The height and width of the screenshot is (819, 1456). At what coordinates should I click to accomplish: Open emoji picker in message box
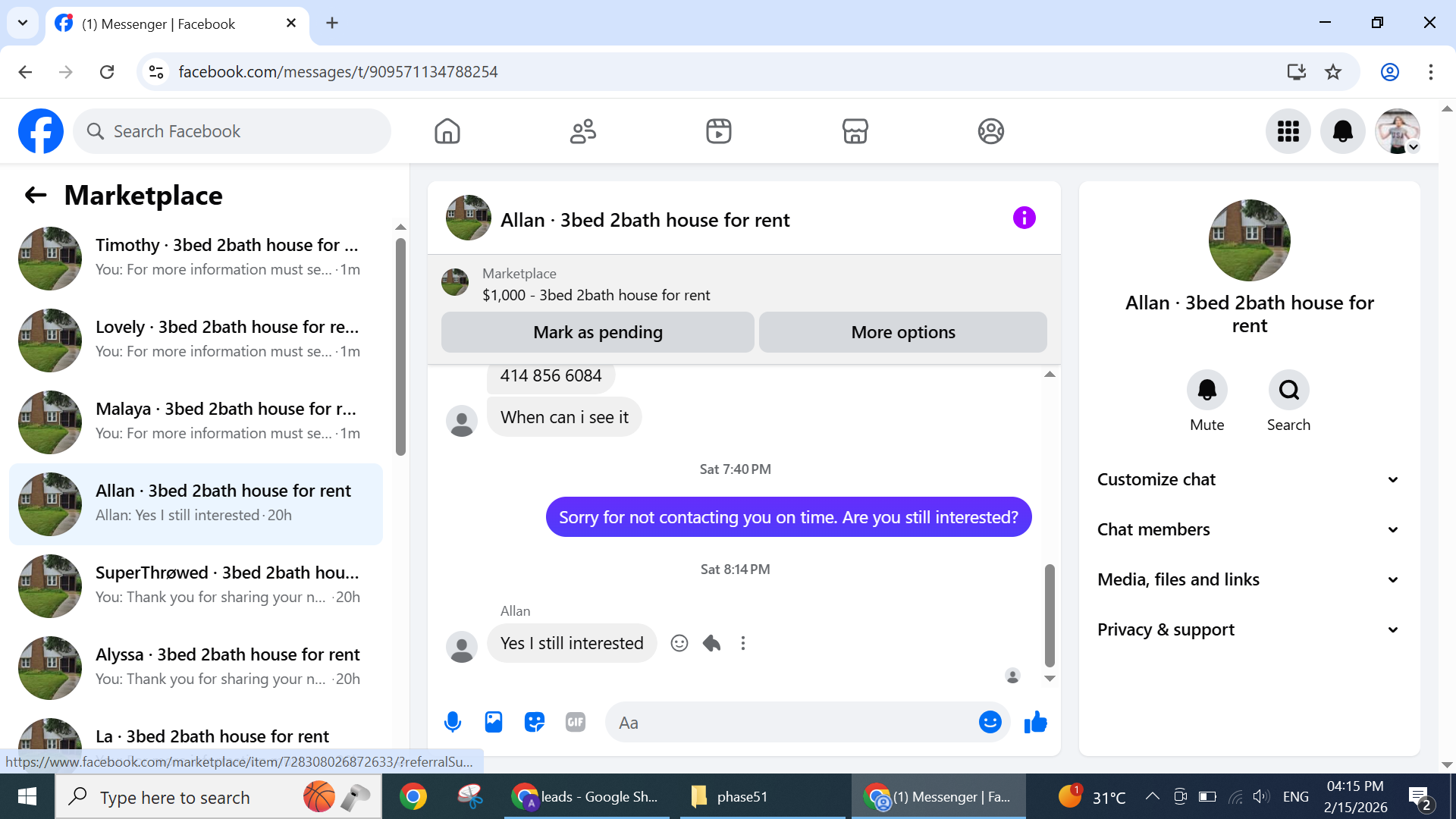990,722
